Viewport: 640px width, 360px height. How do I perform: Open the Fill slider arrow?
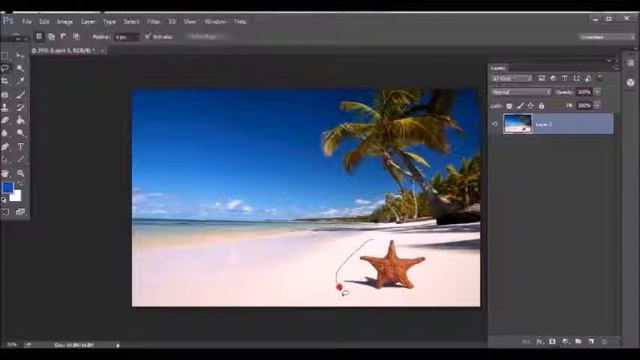click(597, 105)
